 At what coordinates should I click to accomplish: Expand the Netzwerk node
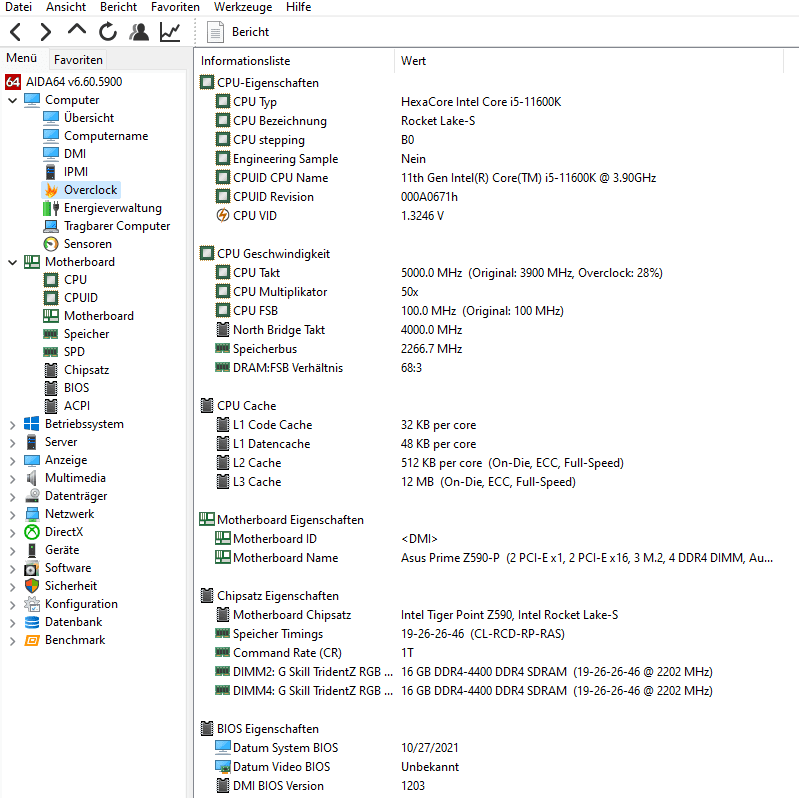[13, 514]
